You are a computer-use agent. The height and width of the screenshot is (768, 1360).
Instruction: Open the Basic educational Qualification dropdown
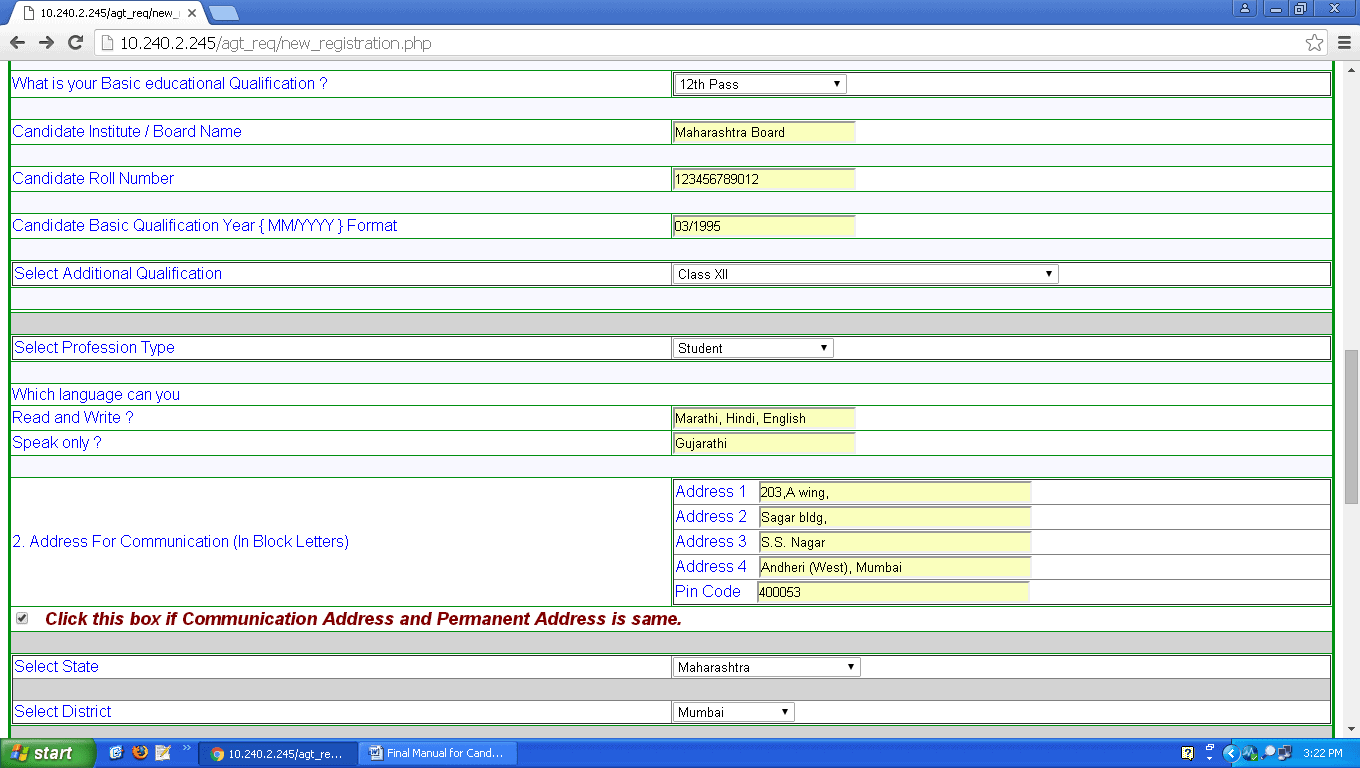(760, 84)
